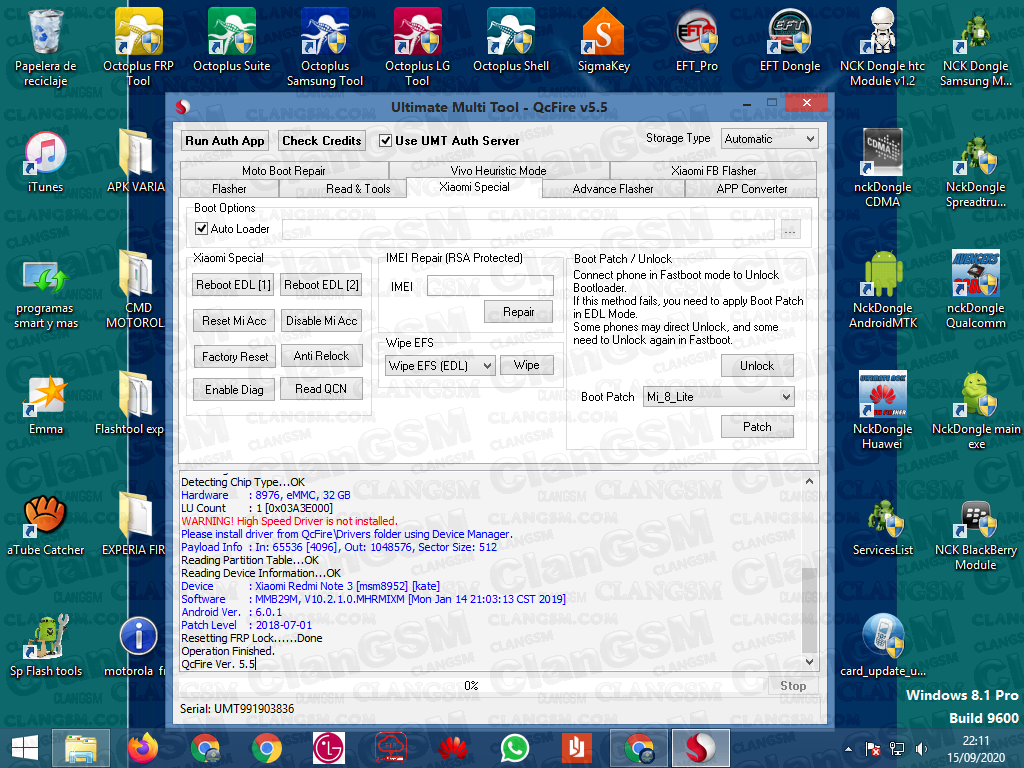Launch Octoplus Shell desktop icon
The height and width of the screenshot is (768, 1024).
click(511, 40)
